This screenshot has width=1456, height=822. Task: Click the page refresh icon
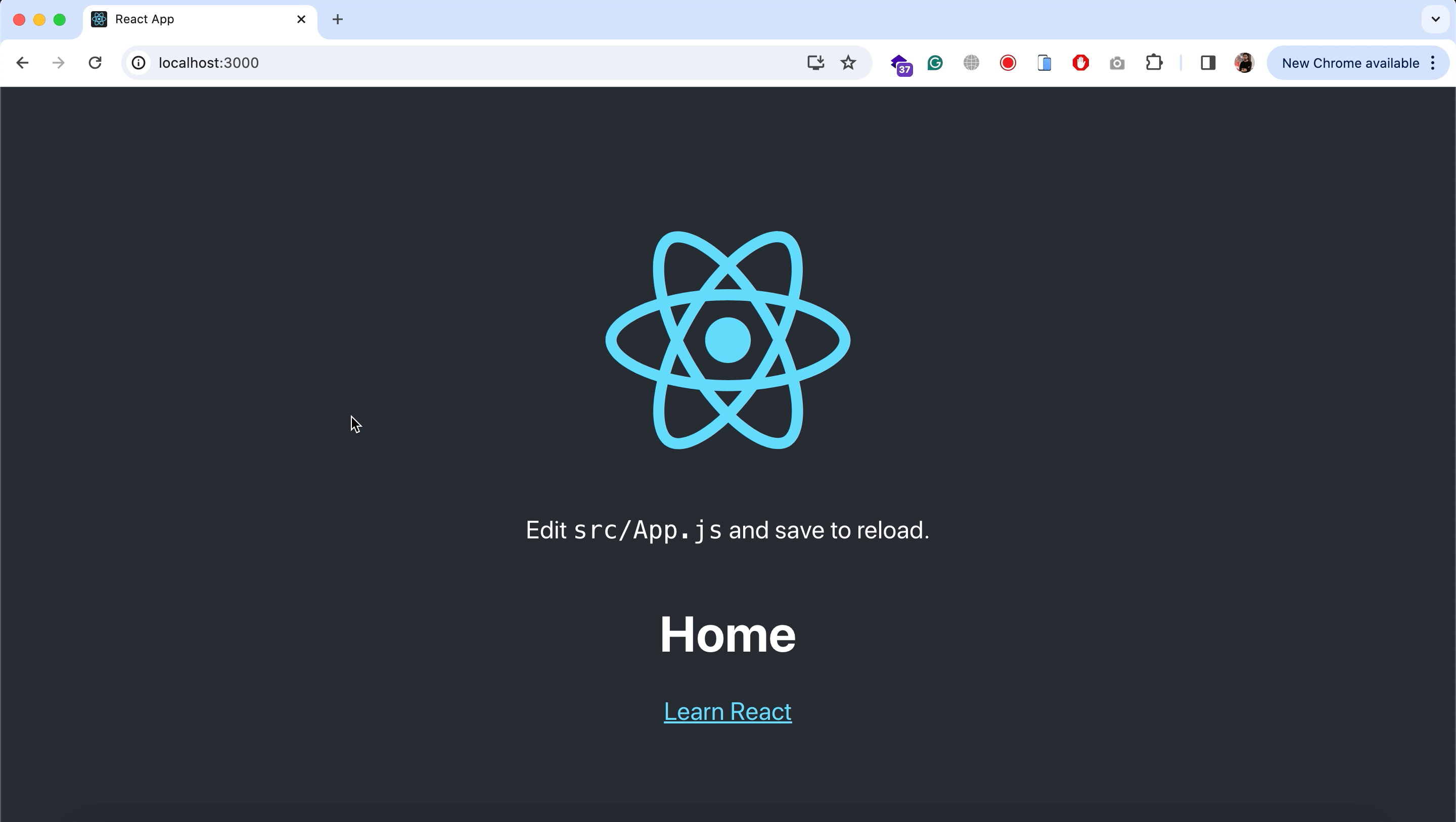click(x=95, y=62)
